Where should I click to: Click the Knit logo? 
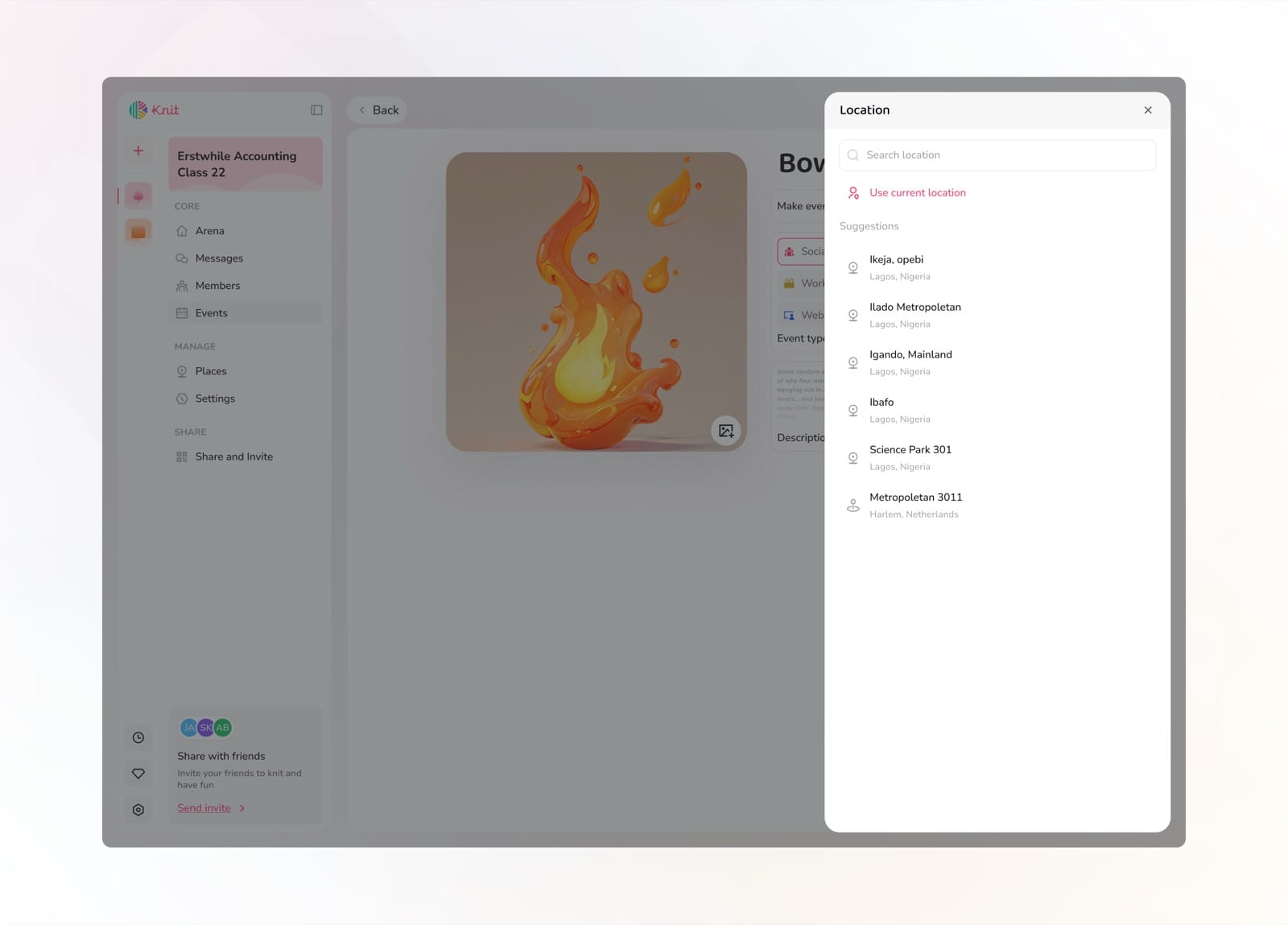(154, 109)
